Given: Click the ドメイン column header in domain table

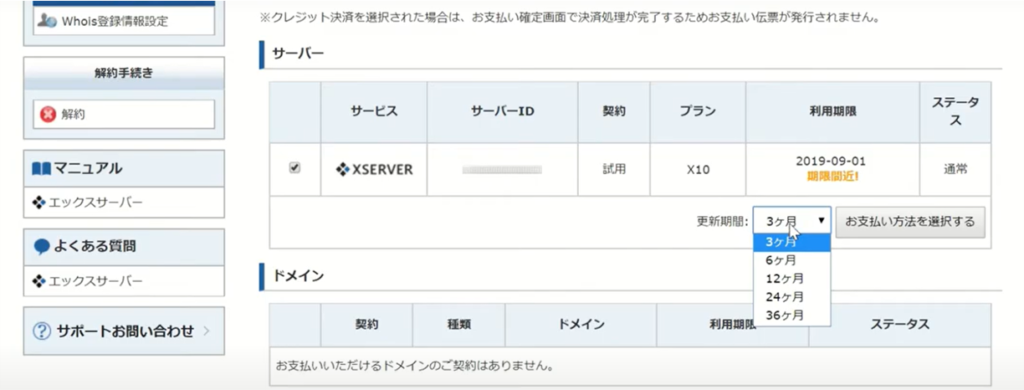Looking at the screenshot, I should (x=581, y=325).
